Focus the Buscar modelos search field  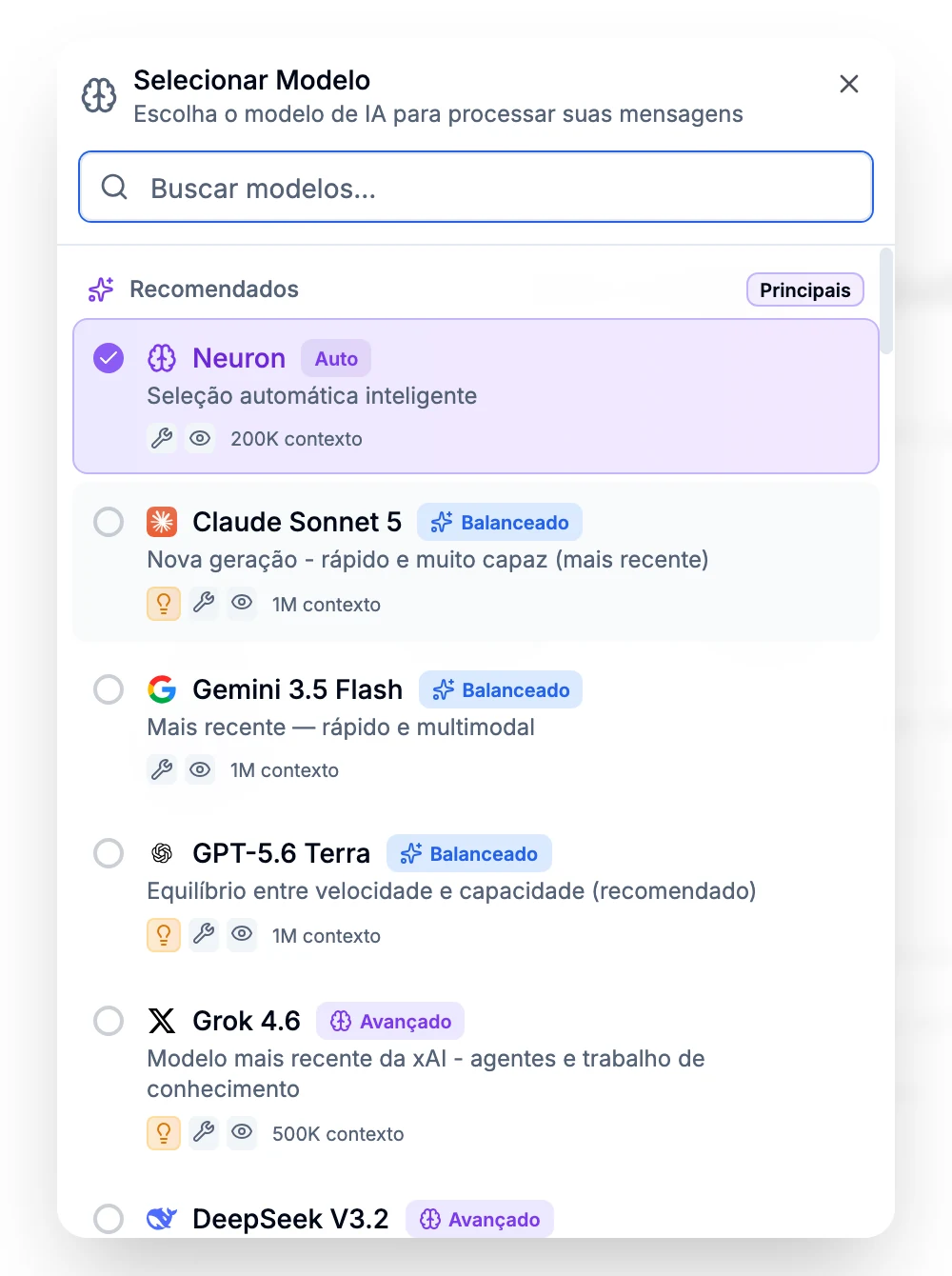pyautogui.click(x=476, y=187)
